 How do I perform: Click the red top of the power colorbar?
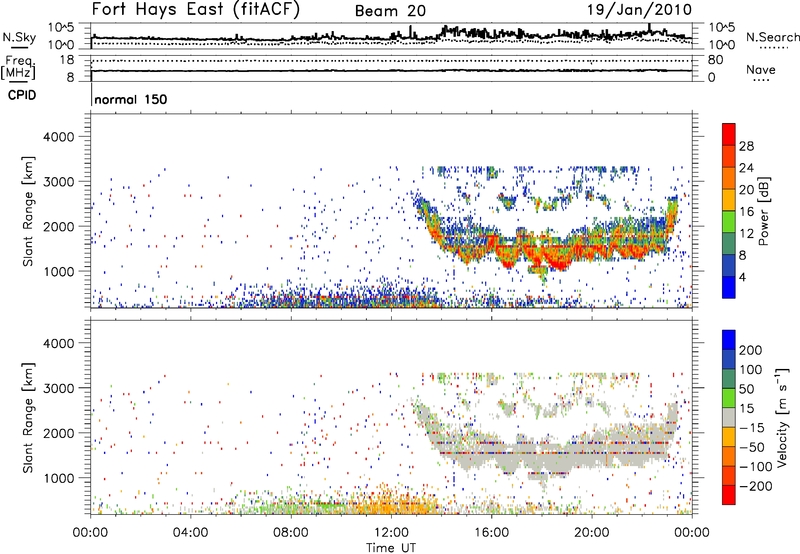[729, 134]
